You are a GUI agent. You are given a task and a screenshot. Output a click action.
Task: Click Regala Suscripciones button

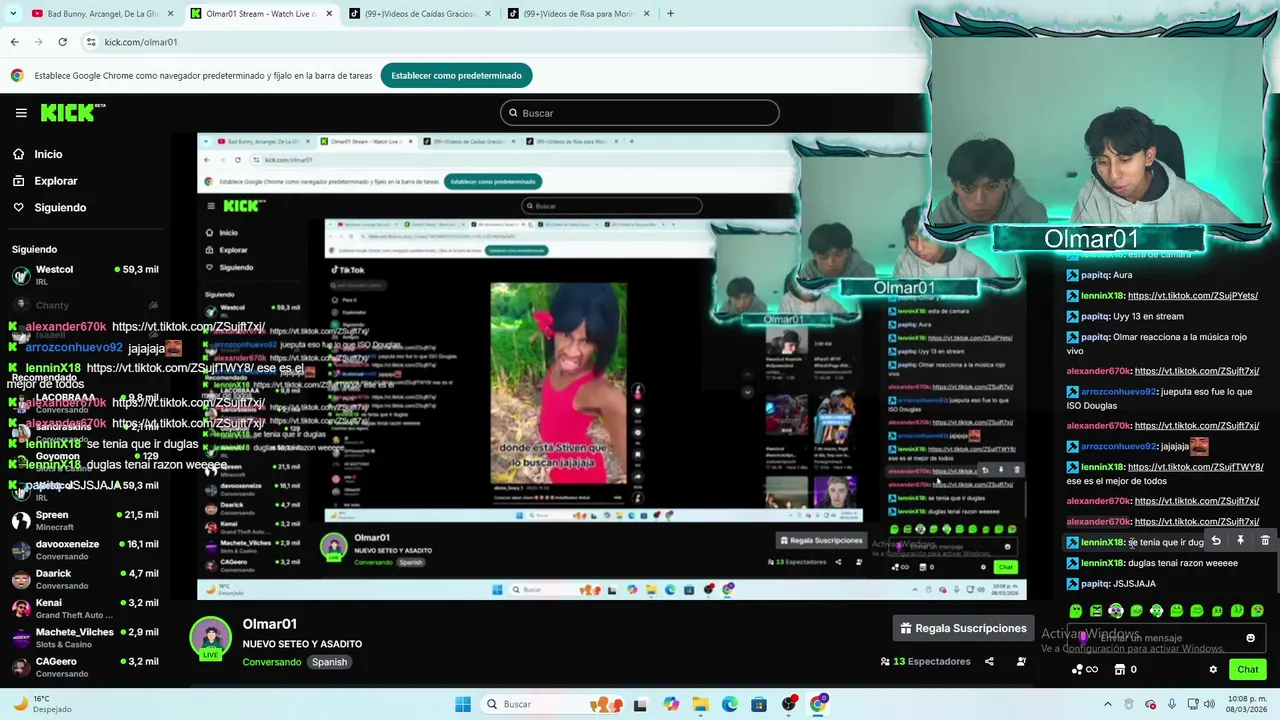click(964, 628)
